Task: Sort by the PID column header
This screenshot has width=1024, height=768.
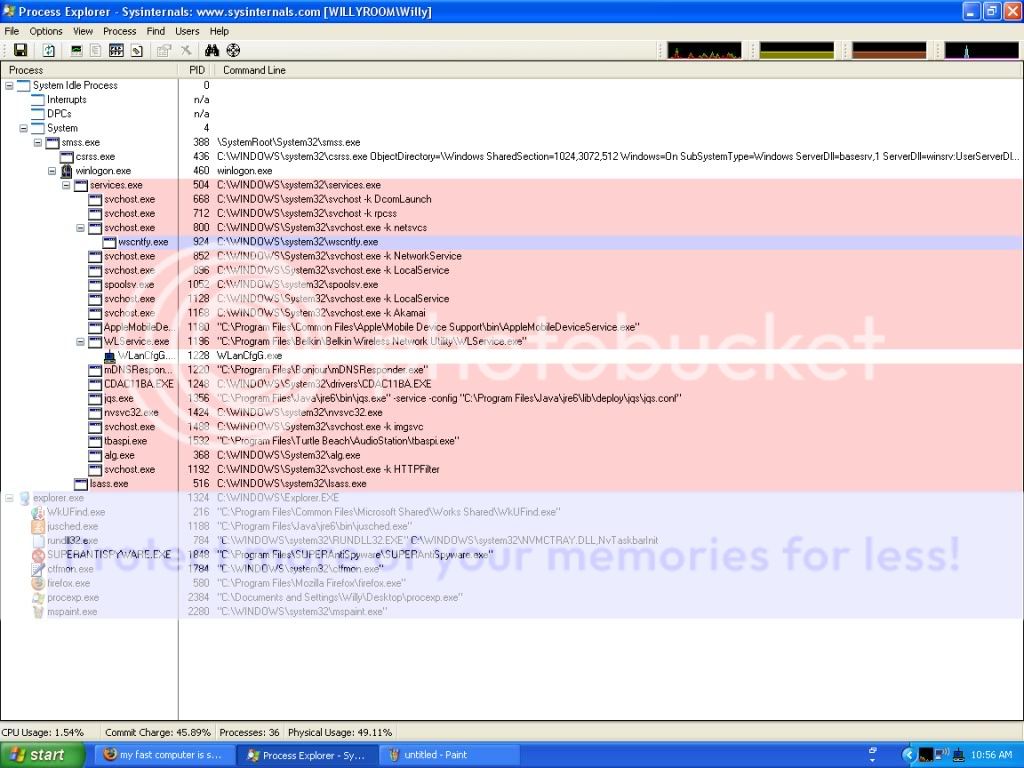Action: [196, 70]
